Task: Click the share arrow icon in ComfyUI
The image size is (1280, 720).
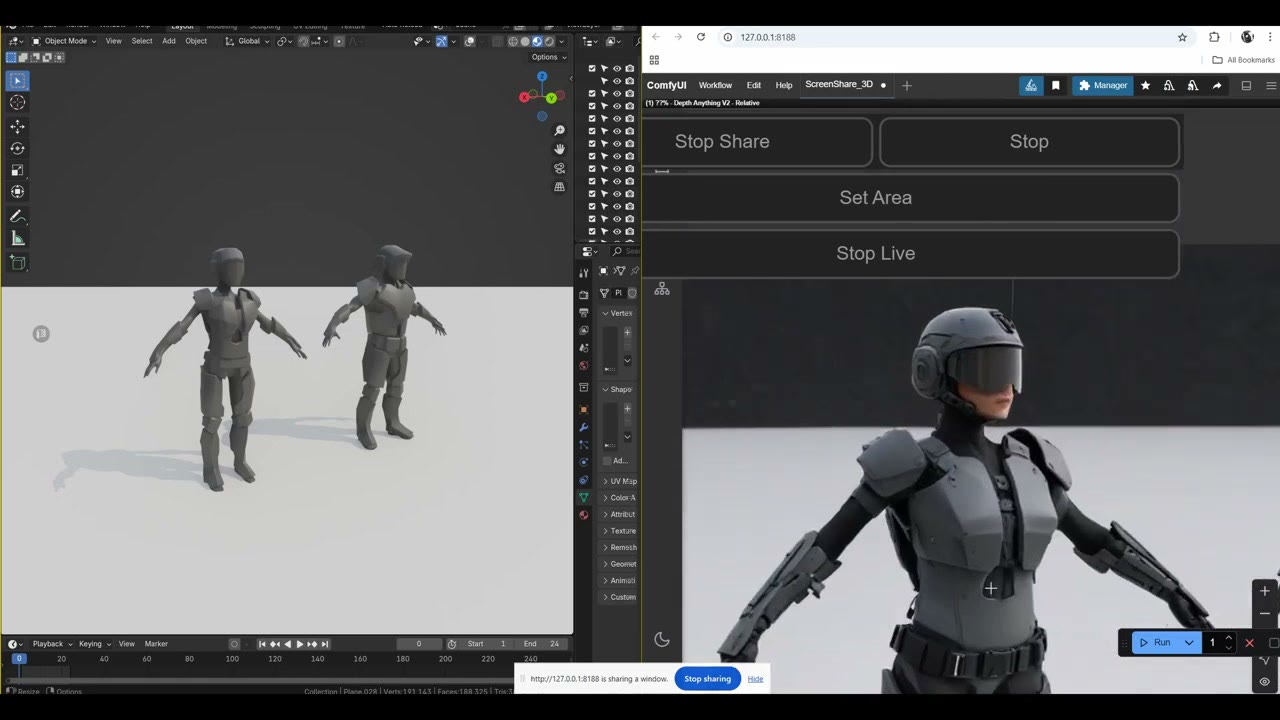Action: tap(1217, 86)
